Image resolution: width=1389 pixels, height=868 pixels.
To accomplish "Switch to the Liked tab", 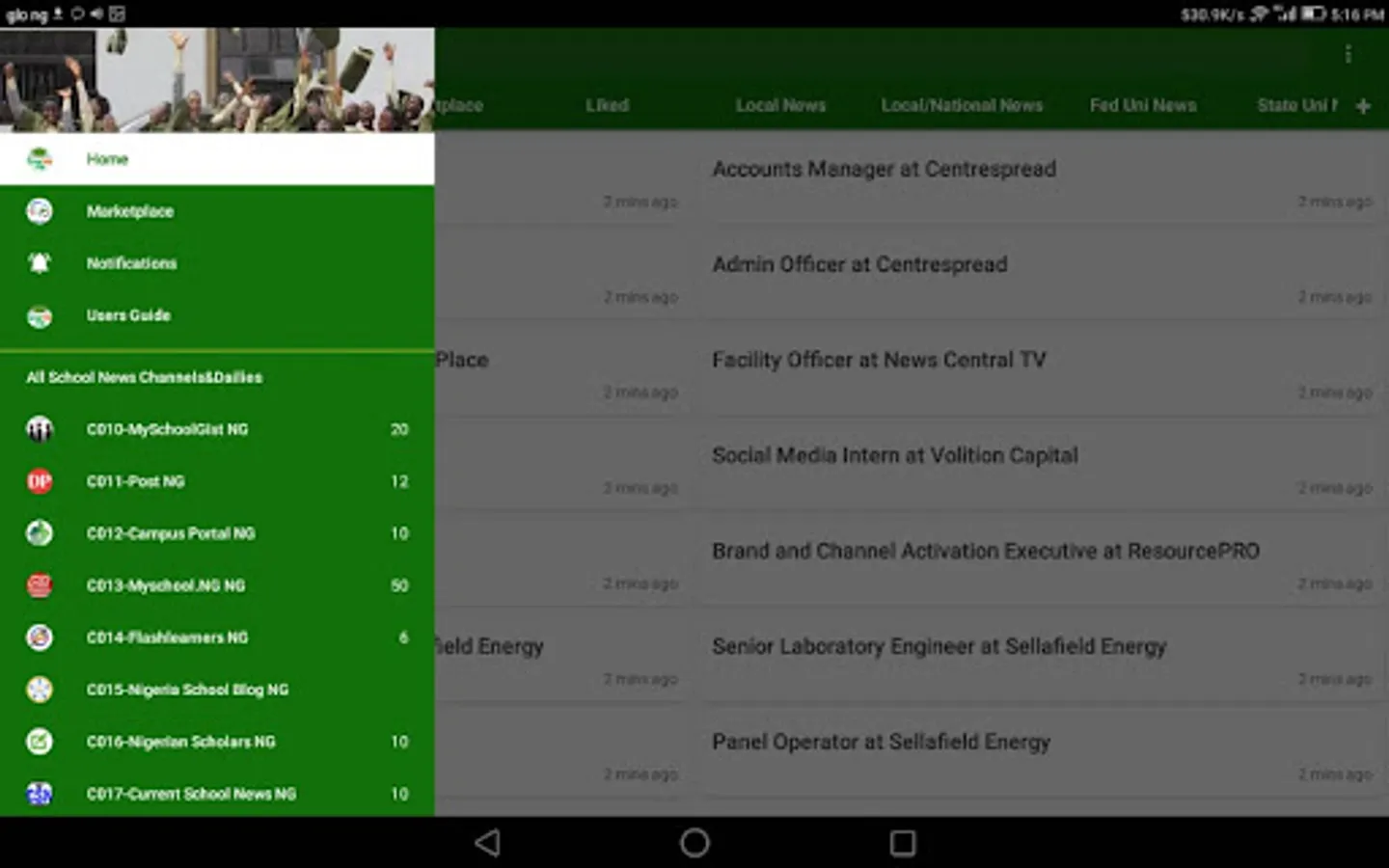I will point(607,105).
